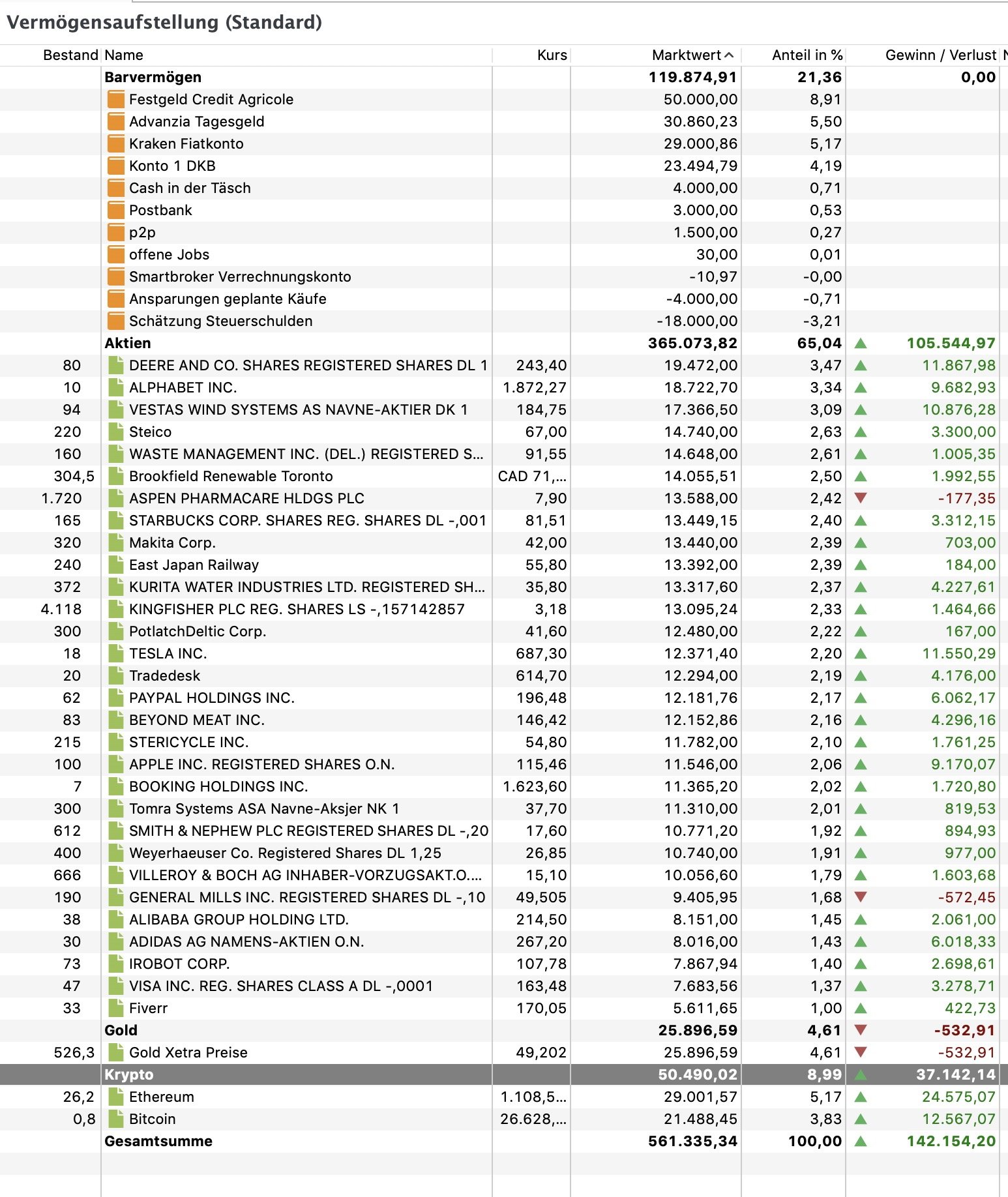Click the Kraken Fiatkonto account icon
1008x1197 pixels.
pos(116,144)
